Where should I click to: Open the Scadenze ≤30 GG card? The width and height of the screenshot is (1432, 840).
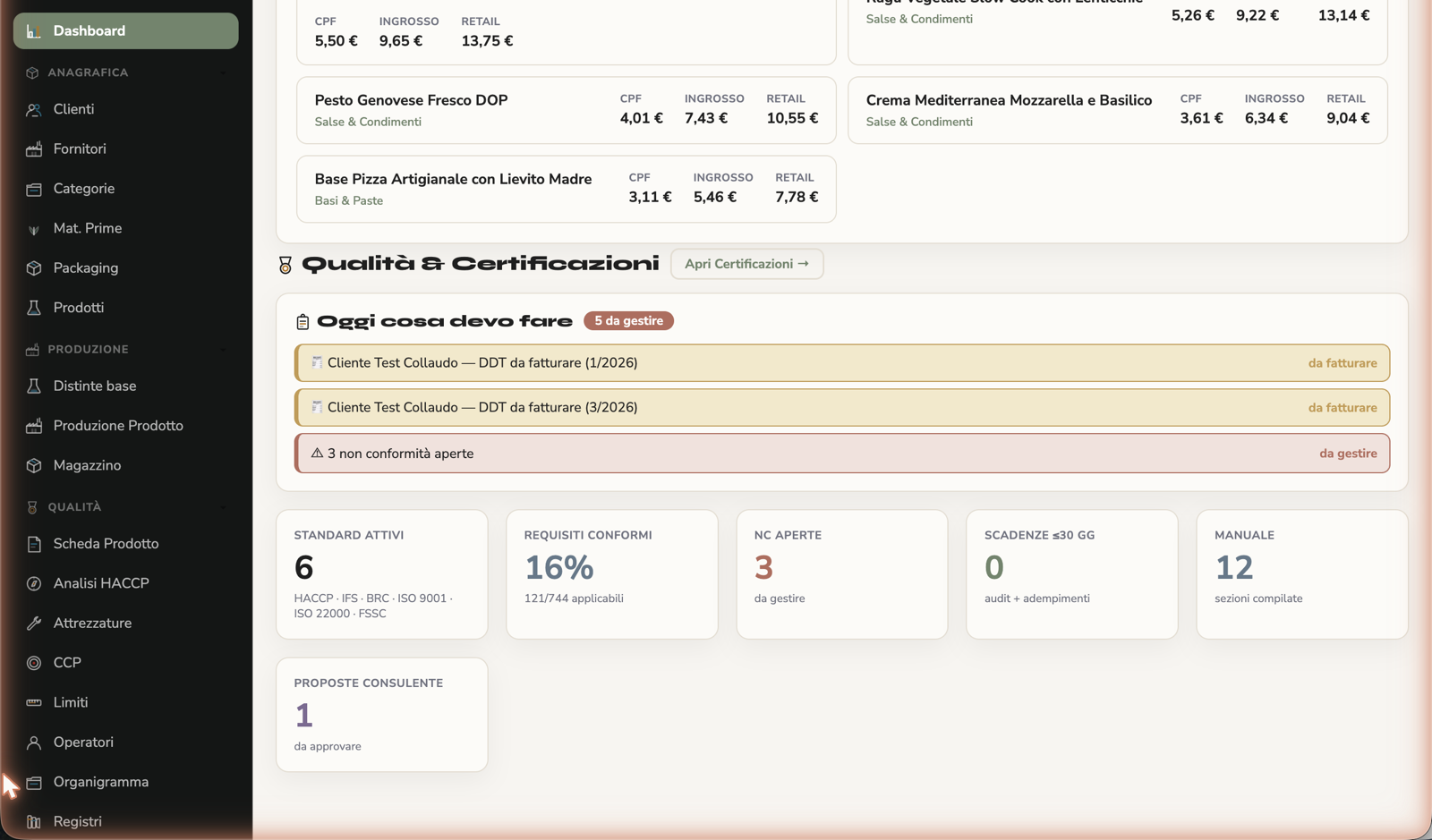pos(1072,574)
